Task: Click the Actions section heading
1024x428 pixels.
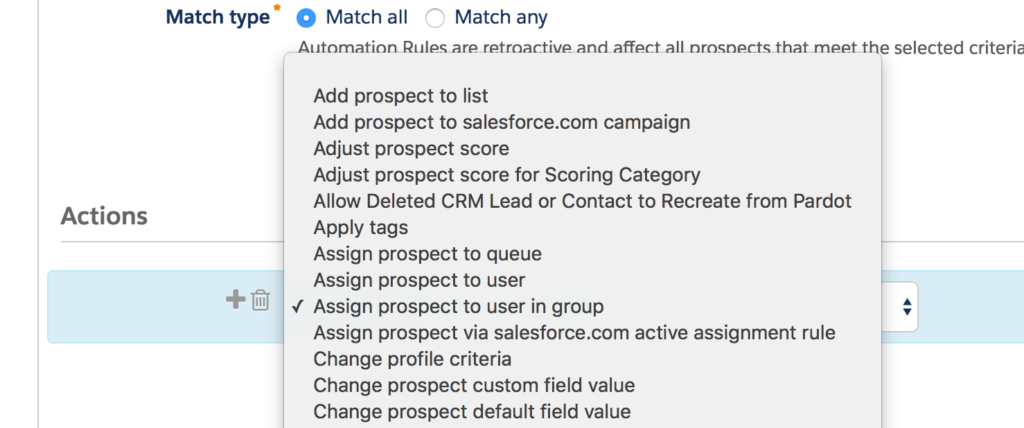Action: point(104,216)
